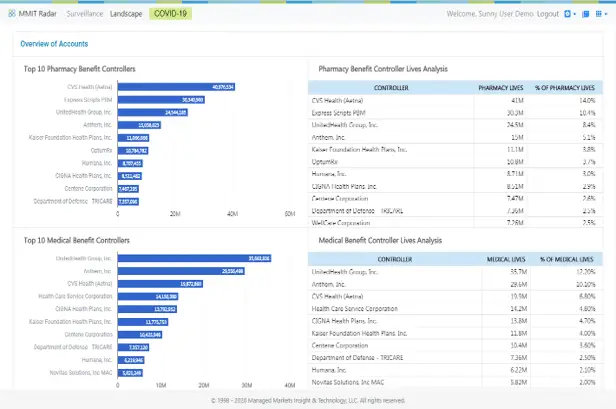This screenshot has width=616, height=409.
Task: Click the MMIT Radar logo icon
Action: [x=11, y=15]
